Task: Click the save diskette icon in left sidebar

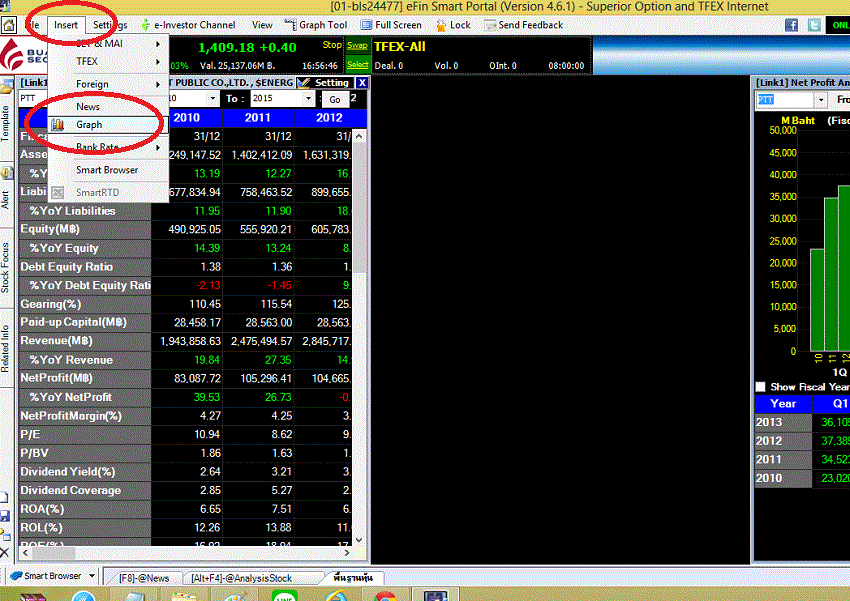Action: point(5,516)
